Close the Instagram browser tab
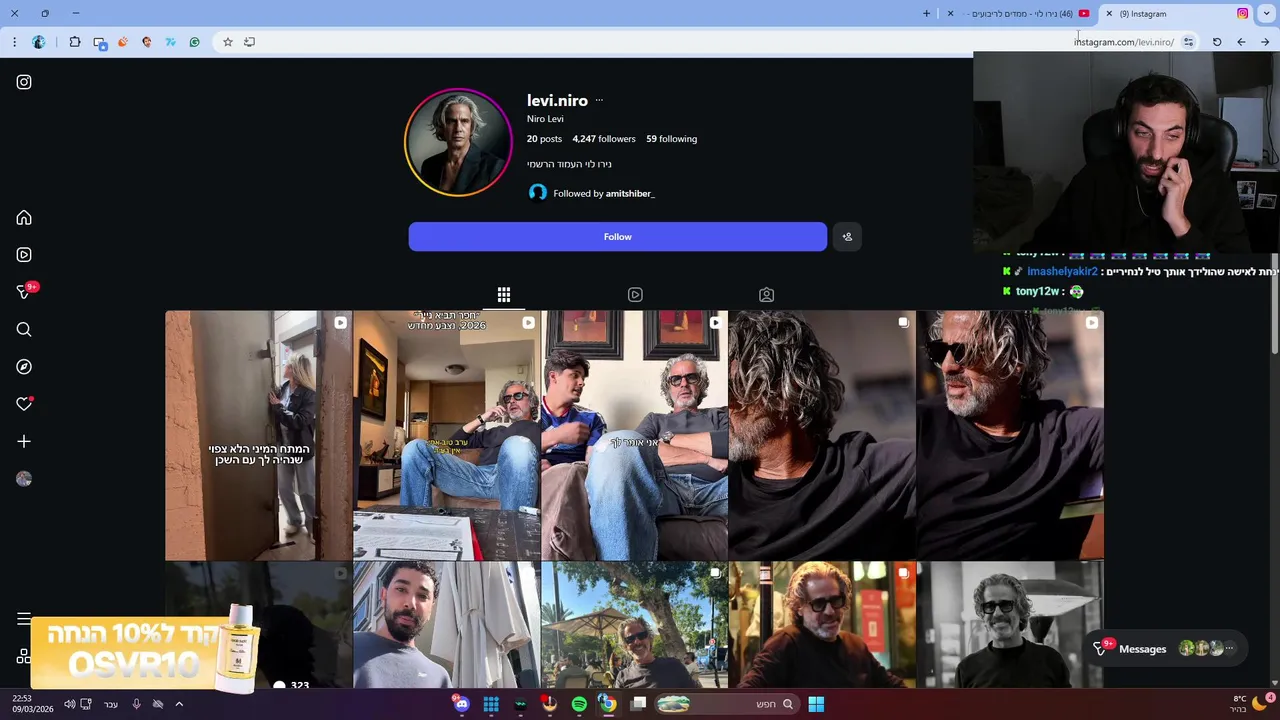This screenshot has height=720, width=1280. (x=1109, y=14)
